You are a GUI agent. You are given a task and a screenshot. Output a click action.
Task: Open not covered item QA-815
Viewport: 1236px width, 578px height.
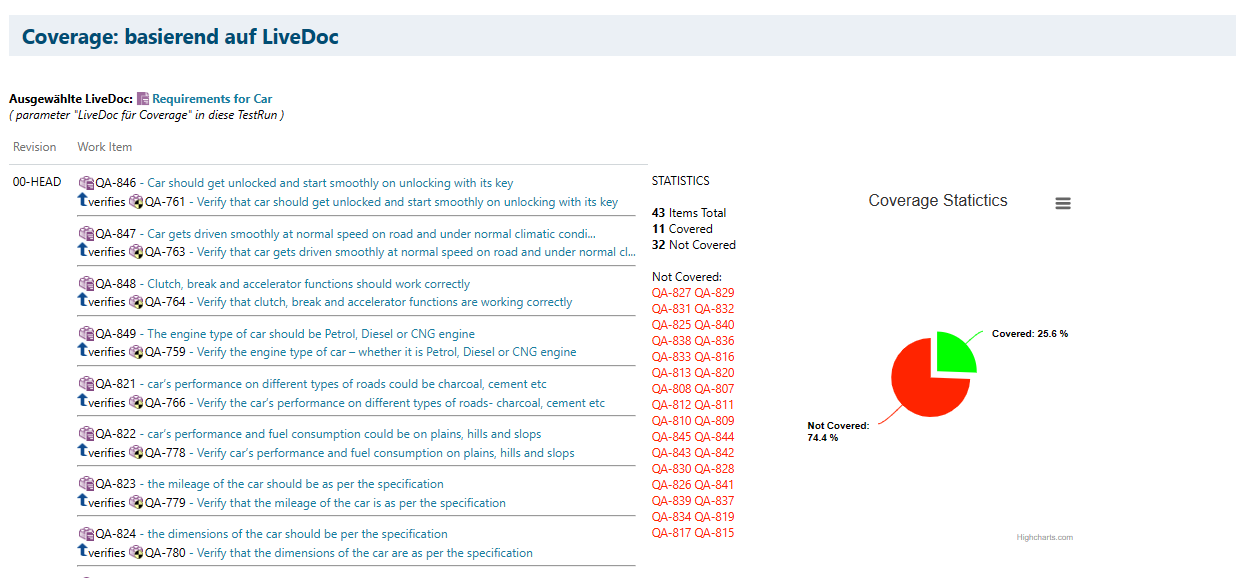coord(715,533)
